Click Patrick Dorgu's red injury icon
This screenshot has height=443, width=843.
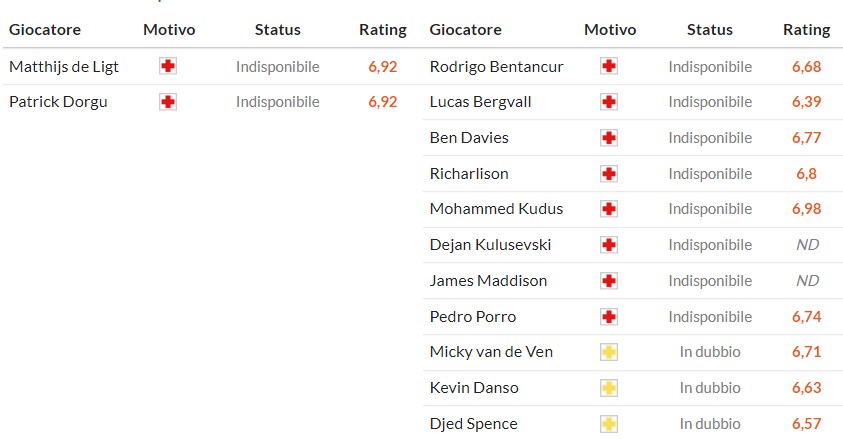coord(168,102)
